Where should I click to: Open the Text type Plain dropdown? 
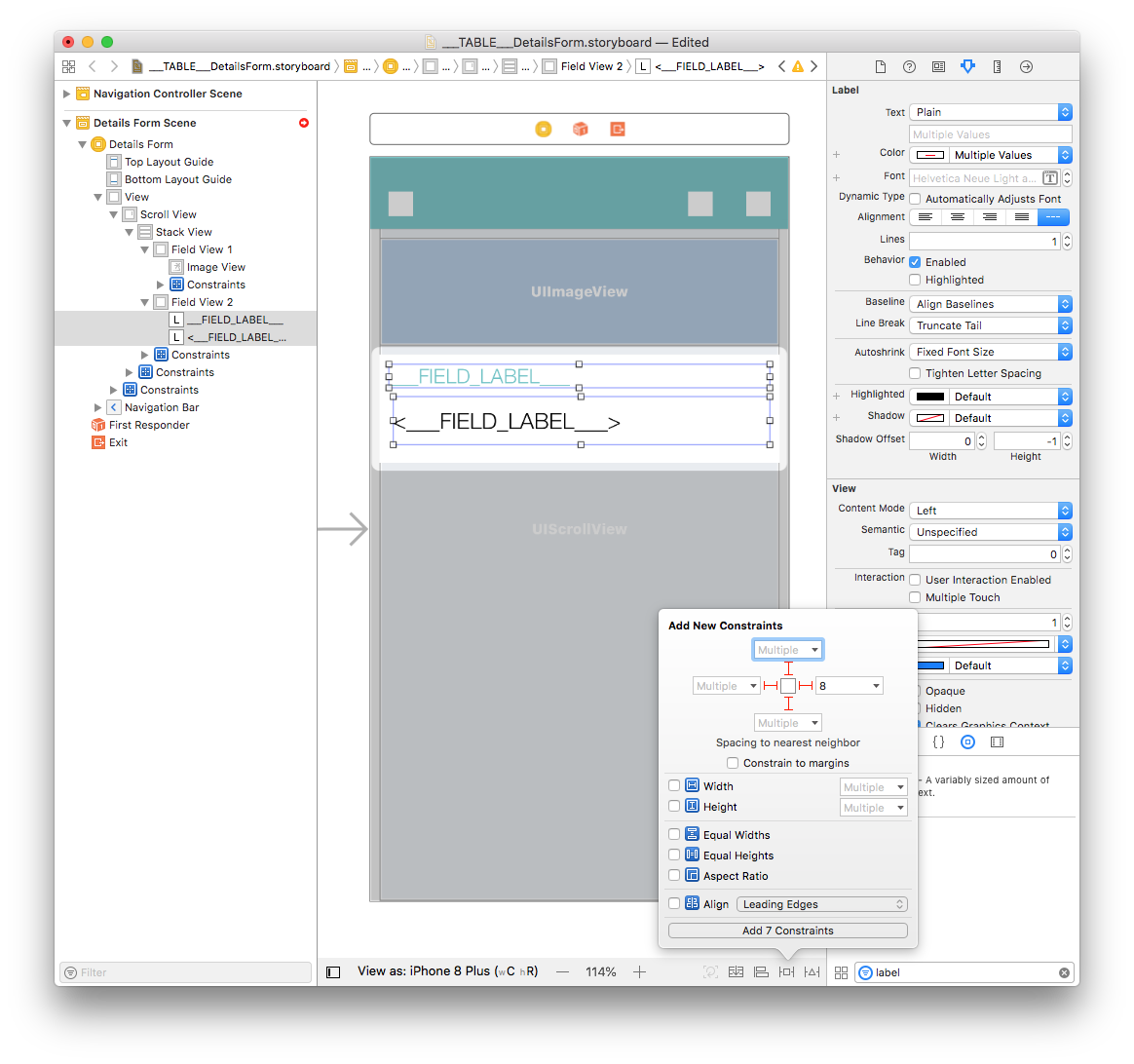click(x=990, y=112)
